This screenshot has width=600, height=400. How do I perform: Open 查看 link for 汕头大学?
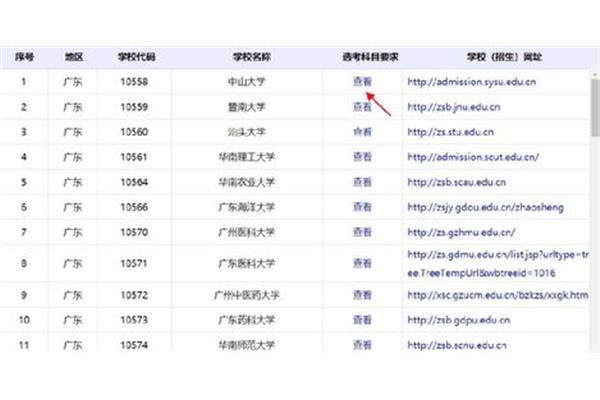pos(362,132)
